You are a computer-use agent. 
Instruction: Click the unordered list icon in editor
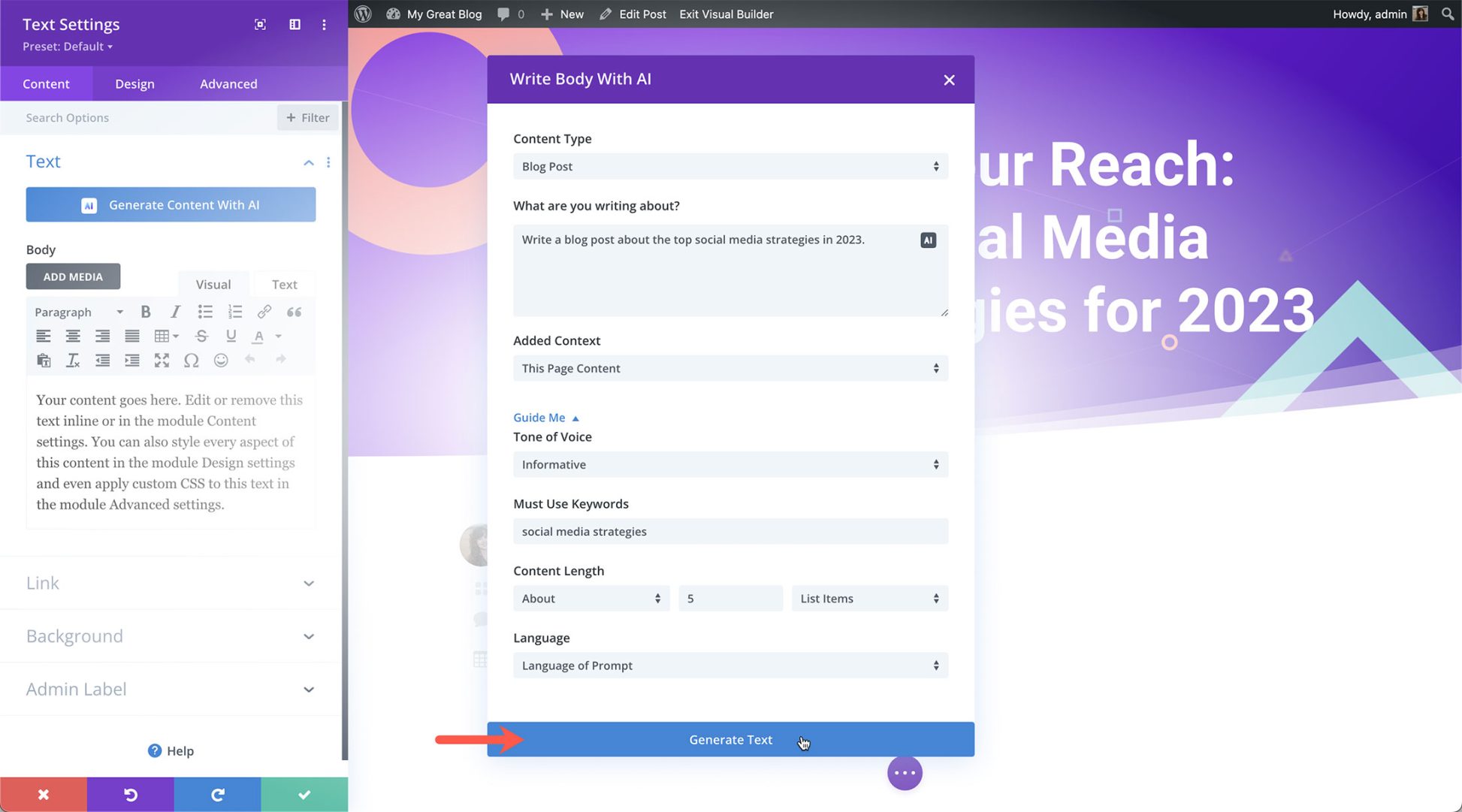pos(204,311)
